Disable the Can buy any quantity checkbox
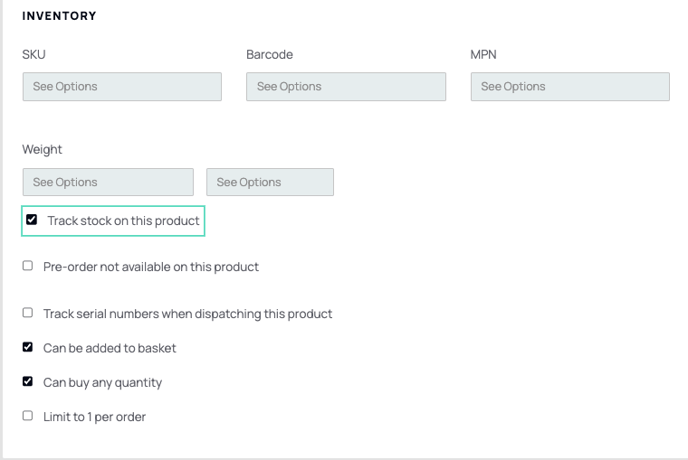The height and width of the screenshot is (460, 688). pos(28,381)
